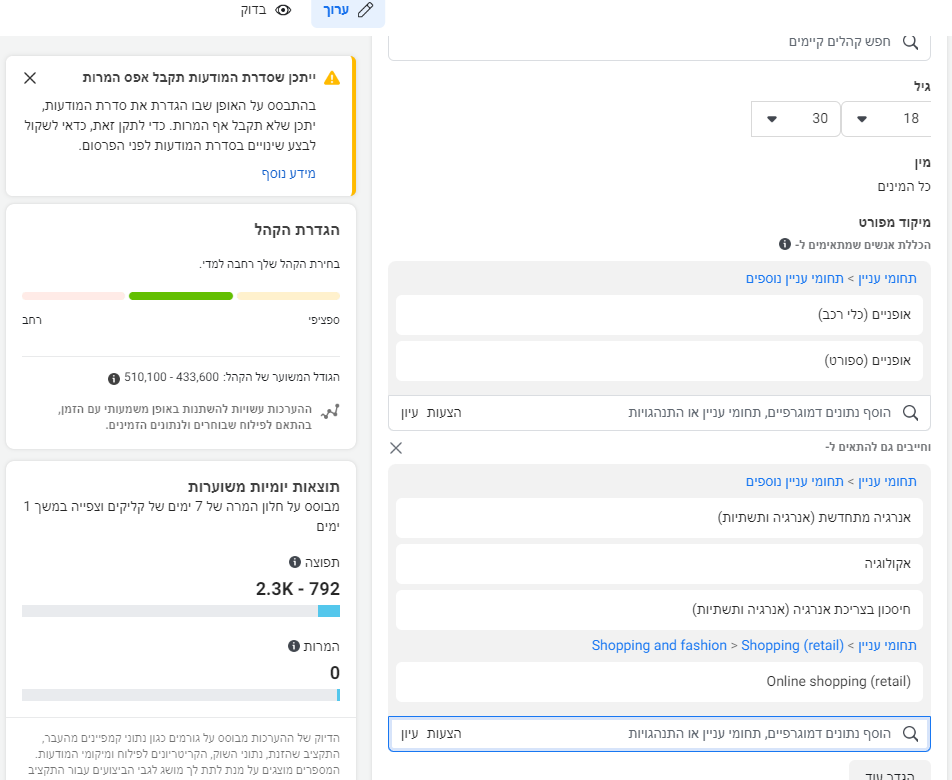This screenshot has height=780, width=952.
Task: Click info icon next to 'הכללת אנשים שמתאימים ל-'
Action: pyautogui.click(x=785, y=244)
